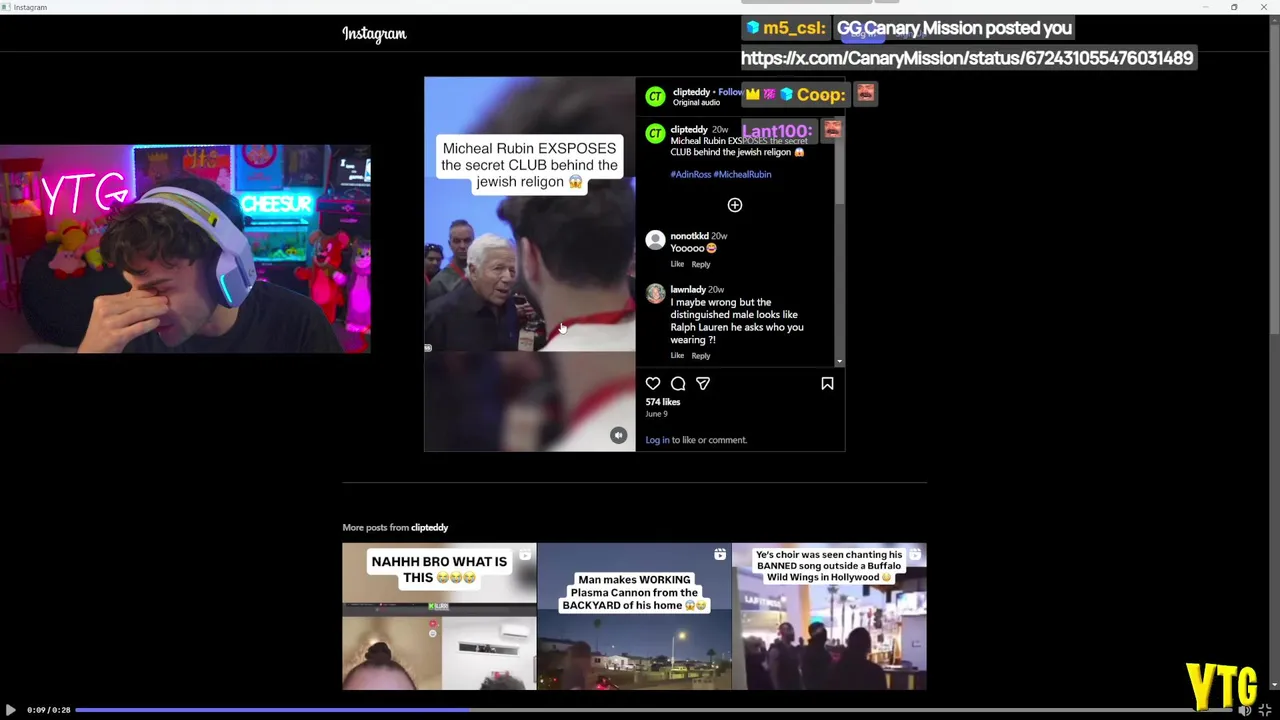Open clipteddy username in post header
This screenshot has width=1280, height=720.
(691, 92)
